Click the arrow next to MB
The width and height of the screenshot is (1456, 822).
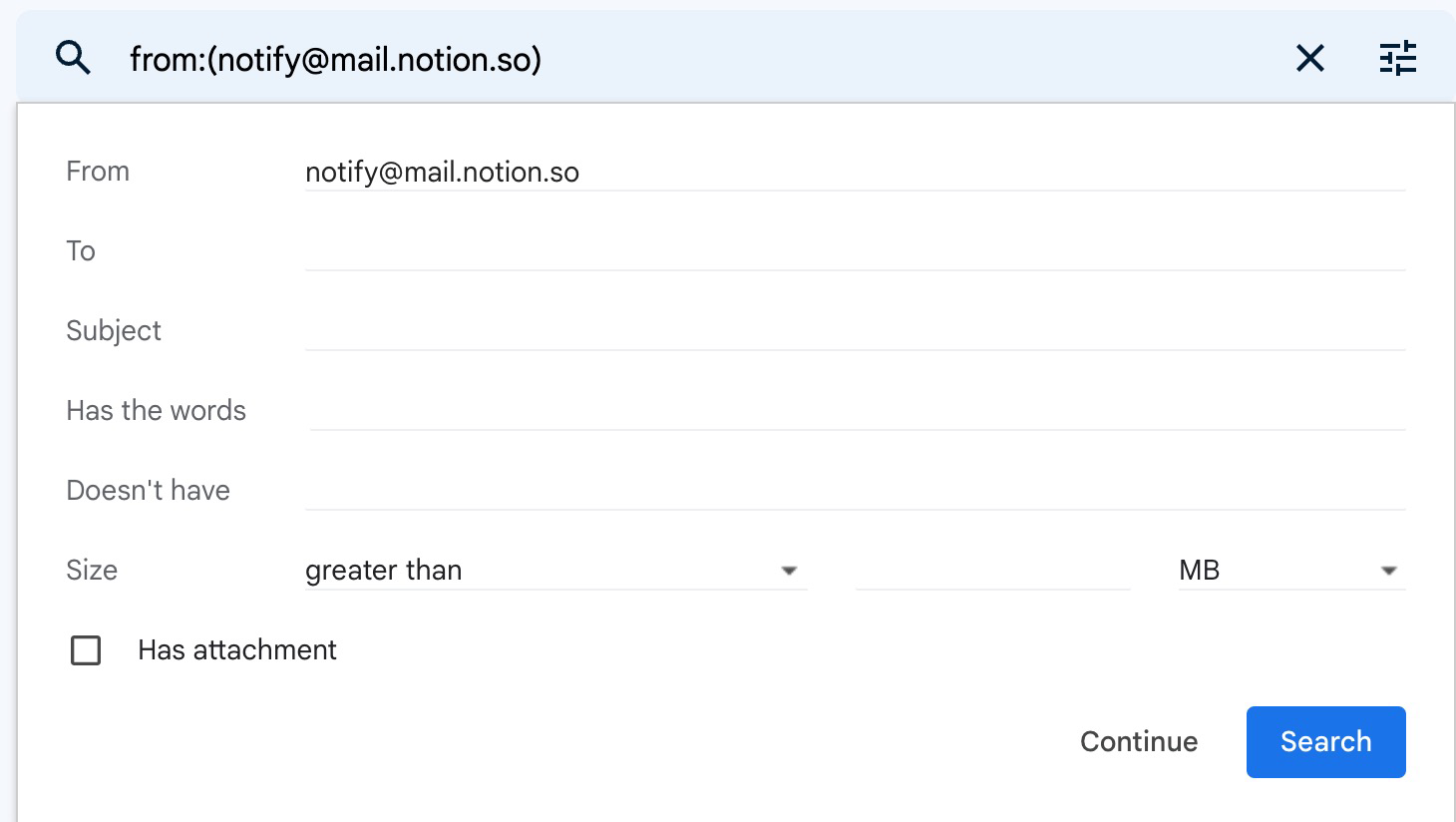[x=1388, y=572]
